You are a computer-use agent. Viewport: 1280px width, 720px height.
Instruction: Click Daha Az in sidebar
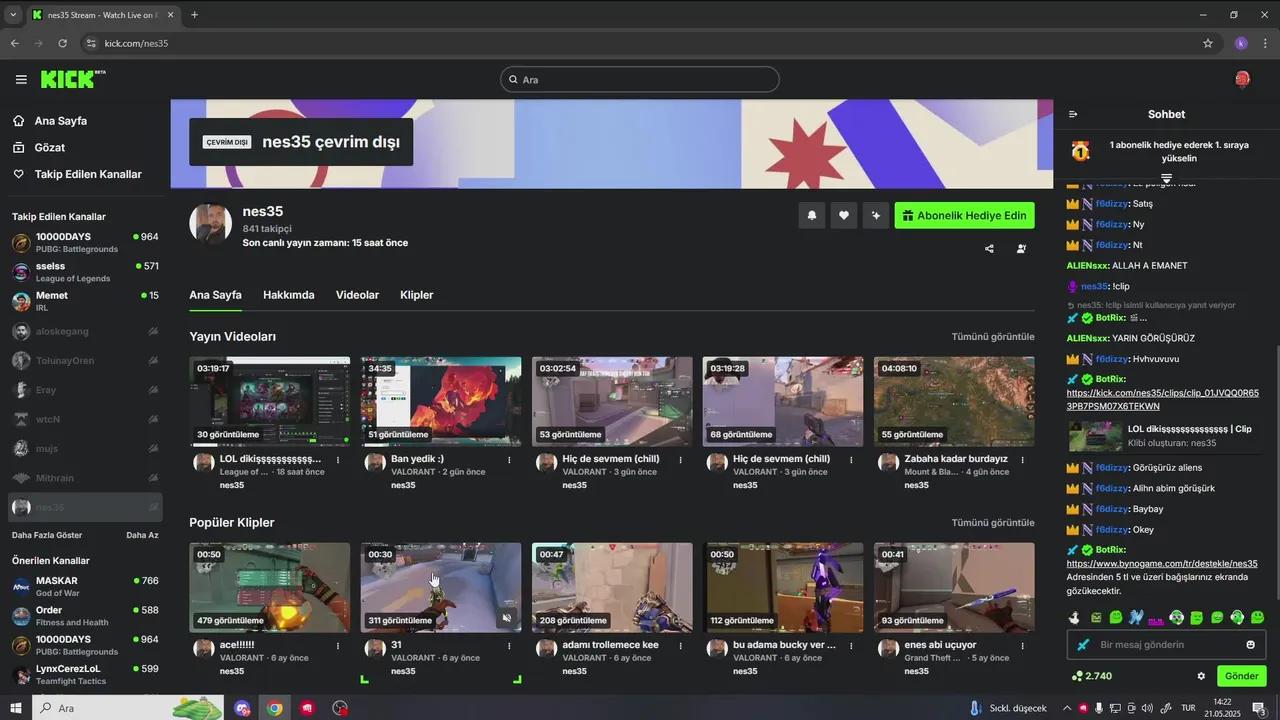pos(142,535)
